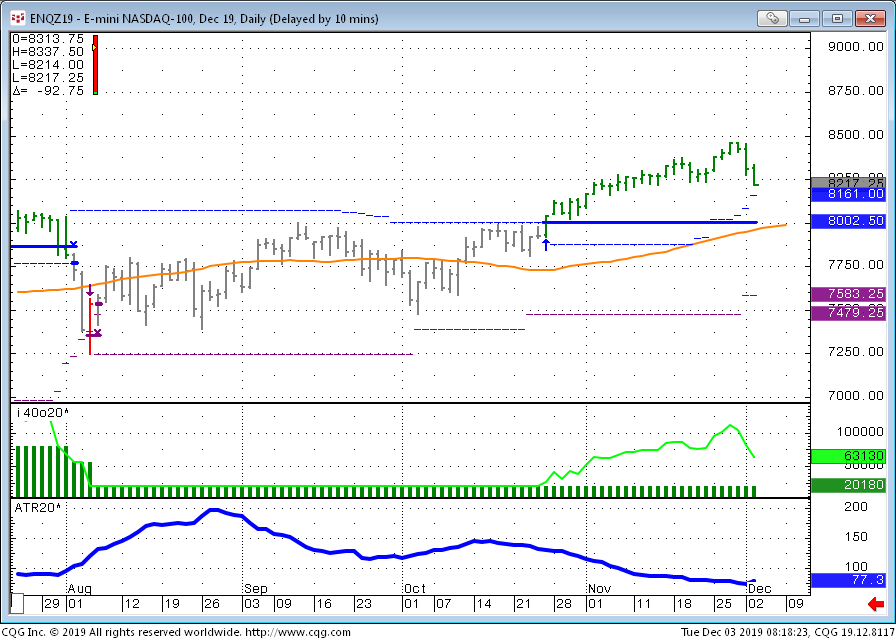Click the small white box left of date axis

point(17,603)
